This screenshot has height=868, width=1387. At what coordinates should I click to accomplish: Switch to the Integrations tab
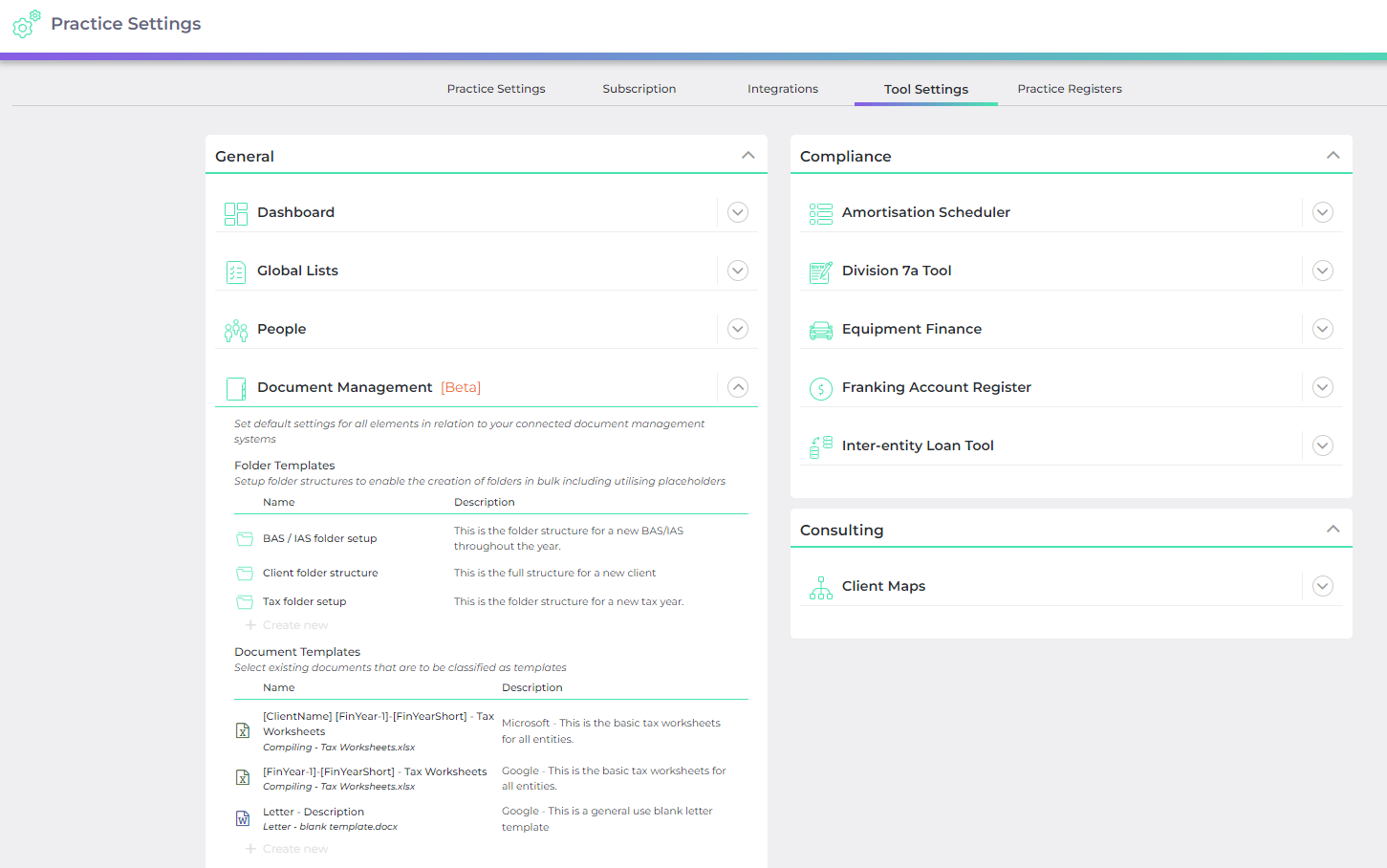(x=782, y=88)
